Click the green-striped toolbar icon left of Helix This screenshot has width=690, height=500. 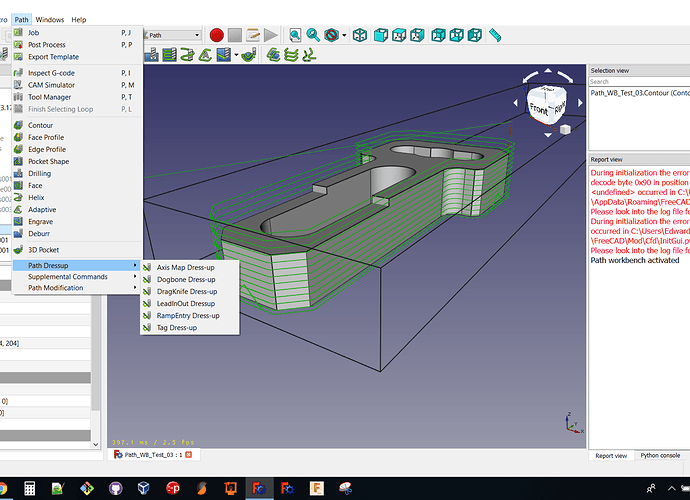pyautogui.click(x=169, y=55)
